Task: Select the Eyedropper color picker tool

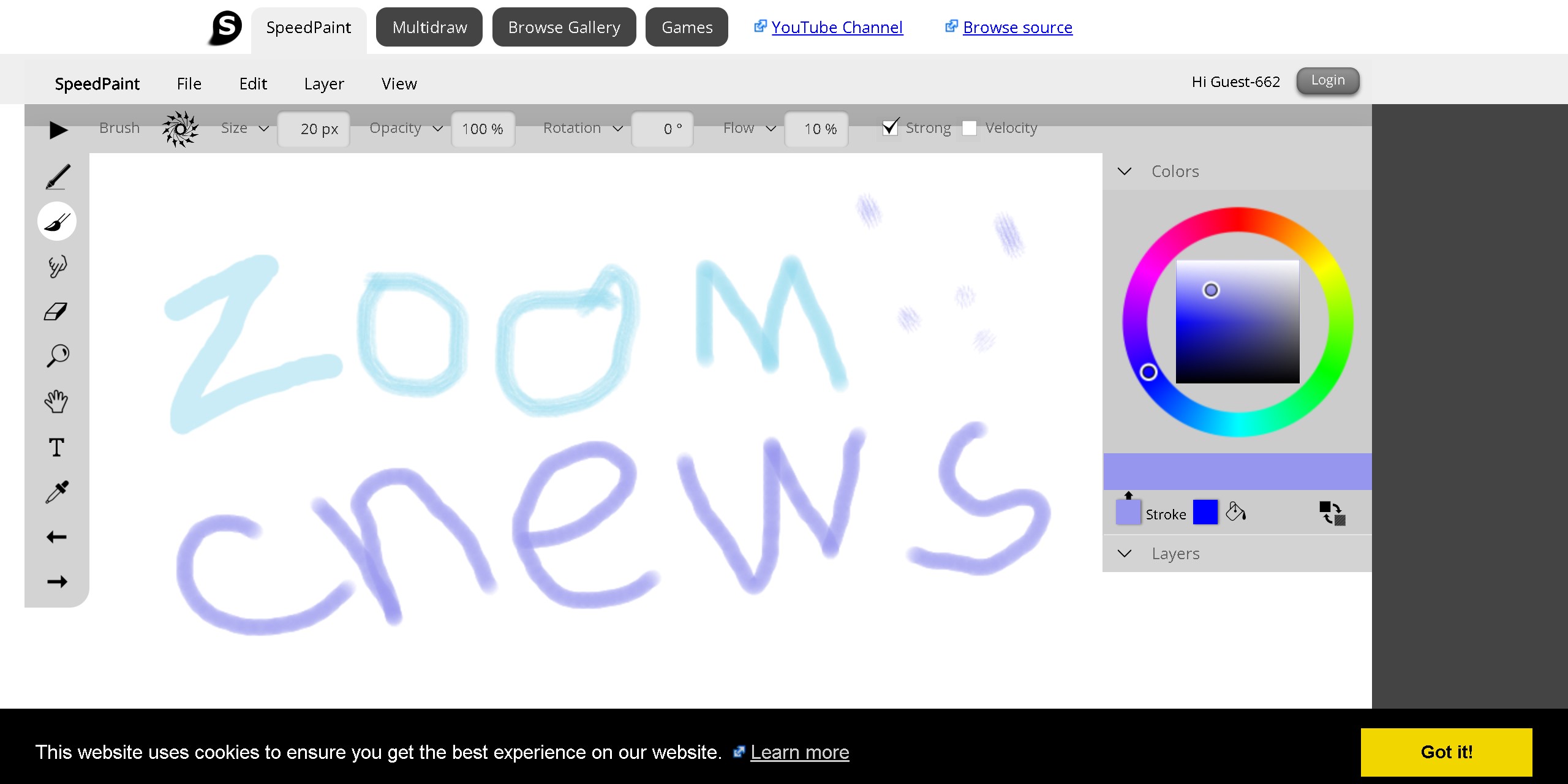Action: [57, 492]
